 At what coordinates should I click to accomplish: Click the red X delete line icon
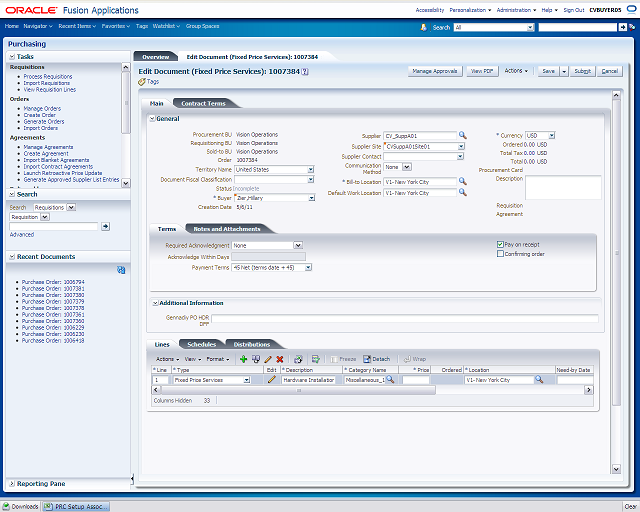tap(280, 359)
